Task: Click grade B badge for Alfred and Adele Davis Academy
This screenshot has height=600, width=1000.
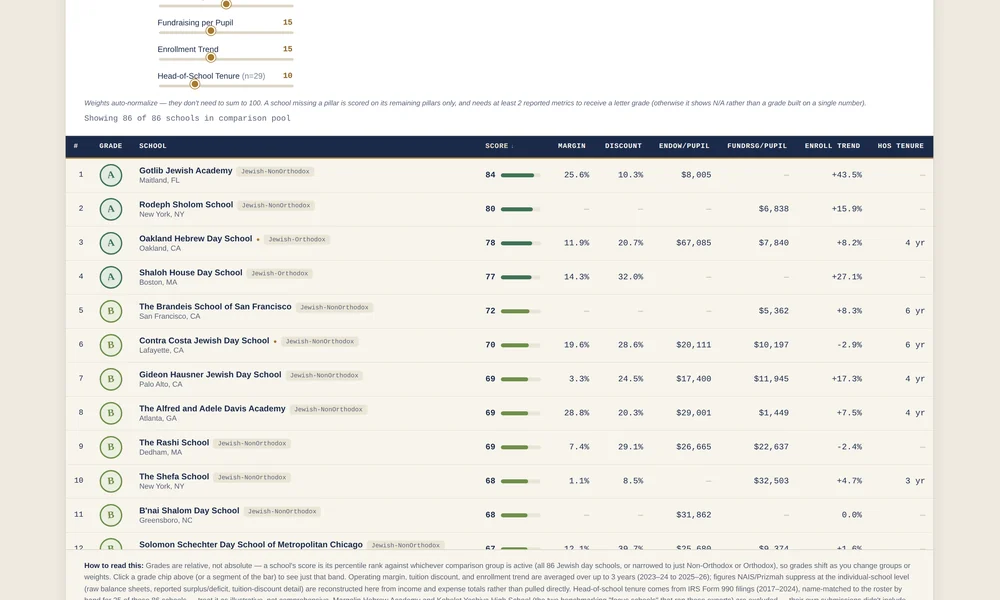Action: pos(110,413)
